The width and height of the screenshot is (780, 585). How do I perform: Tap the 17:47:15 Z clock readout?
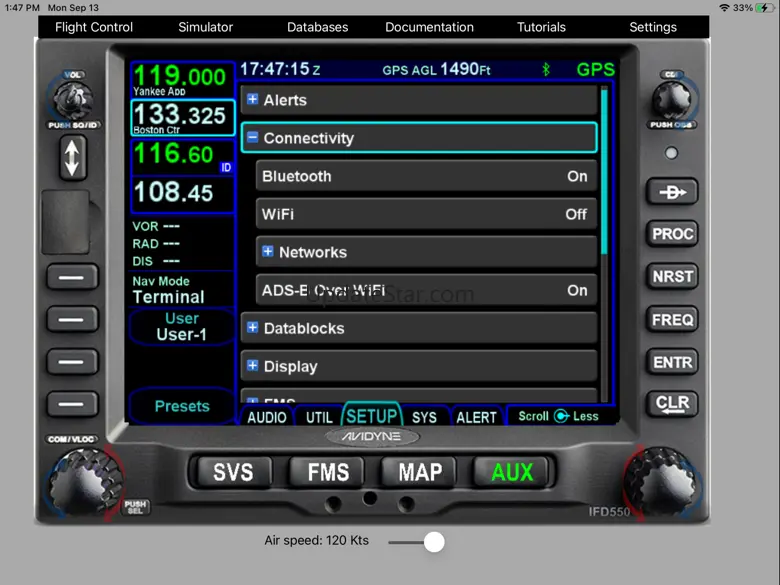(x=280, y=69)
